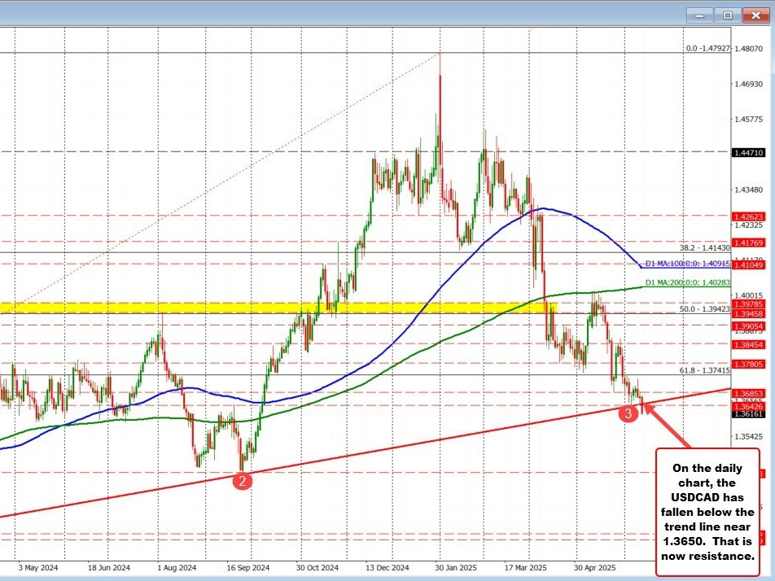Select the red 1.39054 price tag
Image resolution: width=775 pixels, height=581 pixels.
748,326
